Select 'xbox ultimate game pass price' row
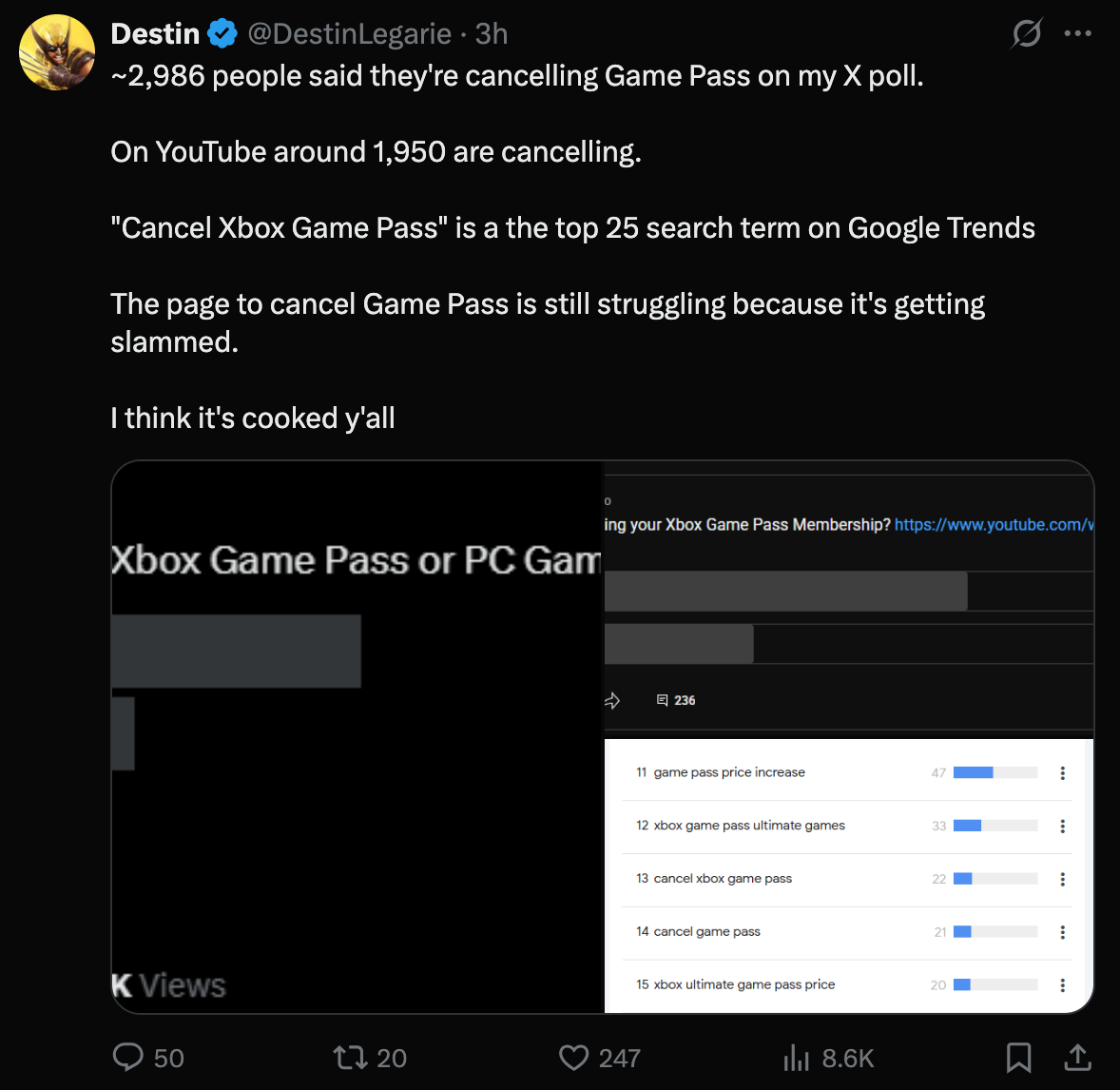Screen dimensions: 1120x1090 (743, 984)
